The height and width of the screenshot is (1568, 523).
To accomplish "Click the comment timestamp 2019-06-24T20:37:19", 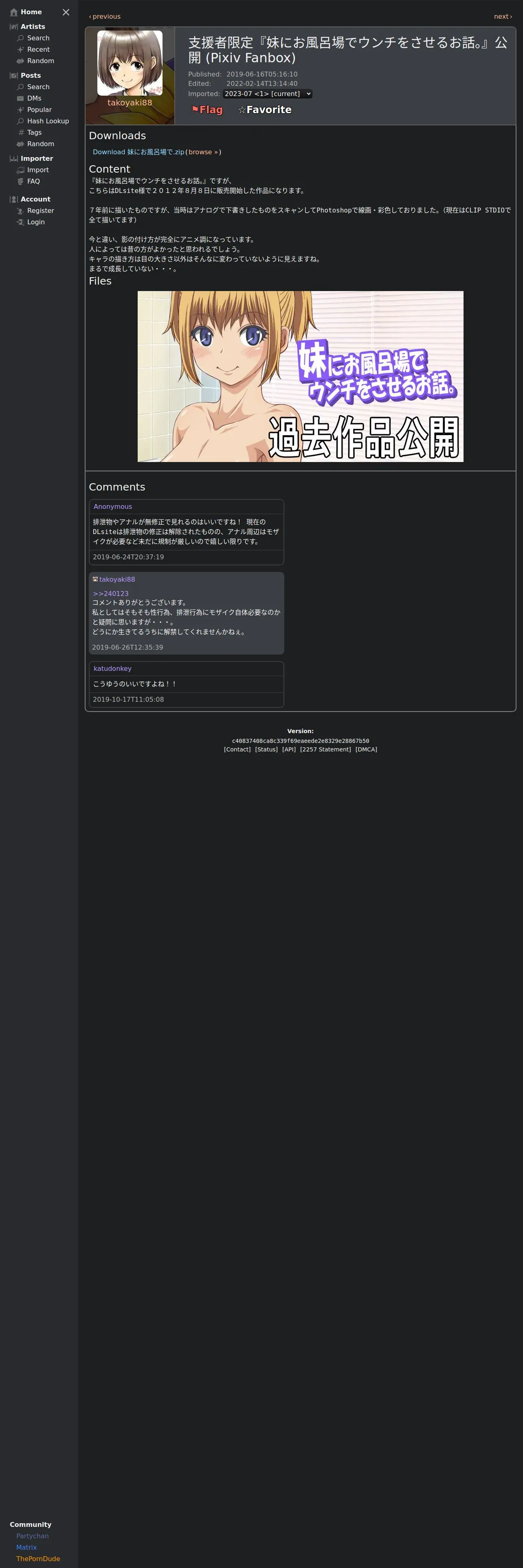I will point(128,557).
